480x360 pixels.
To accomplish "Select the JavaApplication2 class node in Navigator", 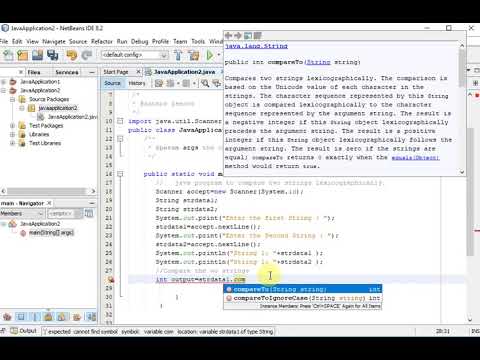I will [x=40, y=224].
